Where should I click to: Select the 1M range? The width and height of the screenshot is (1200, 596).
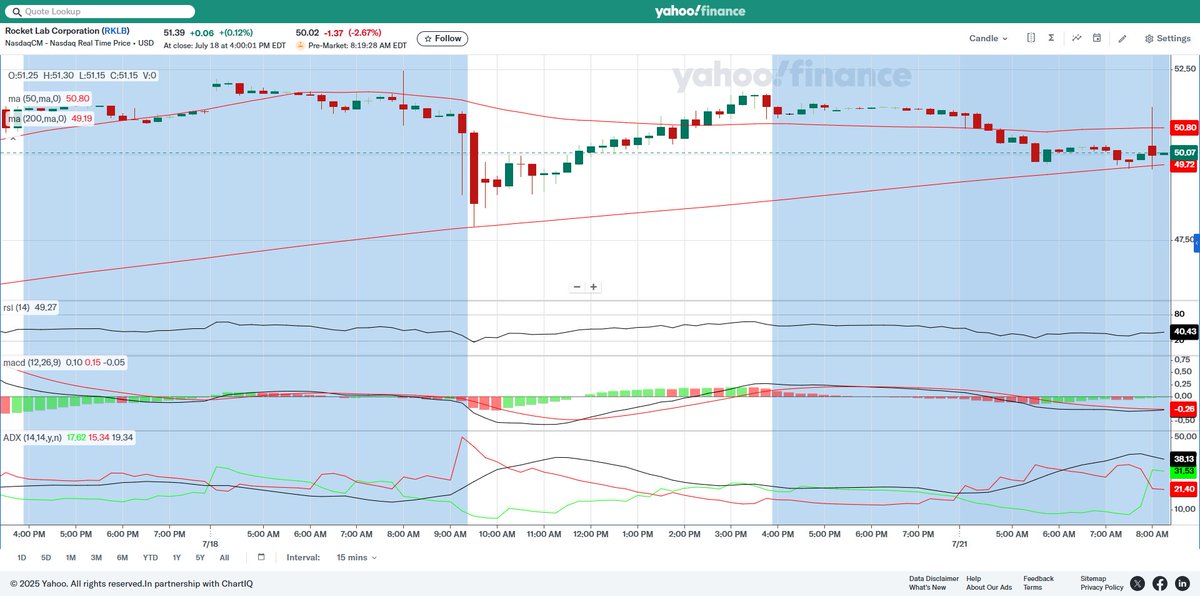point(71,557)
